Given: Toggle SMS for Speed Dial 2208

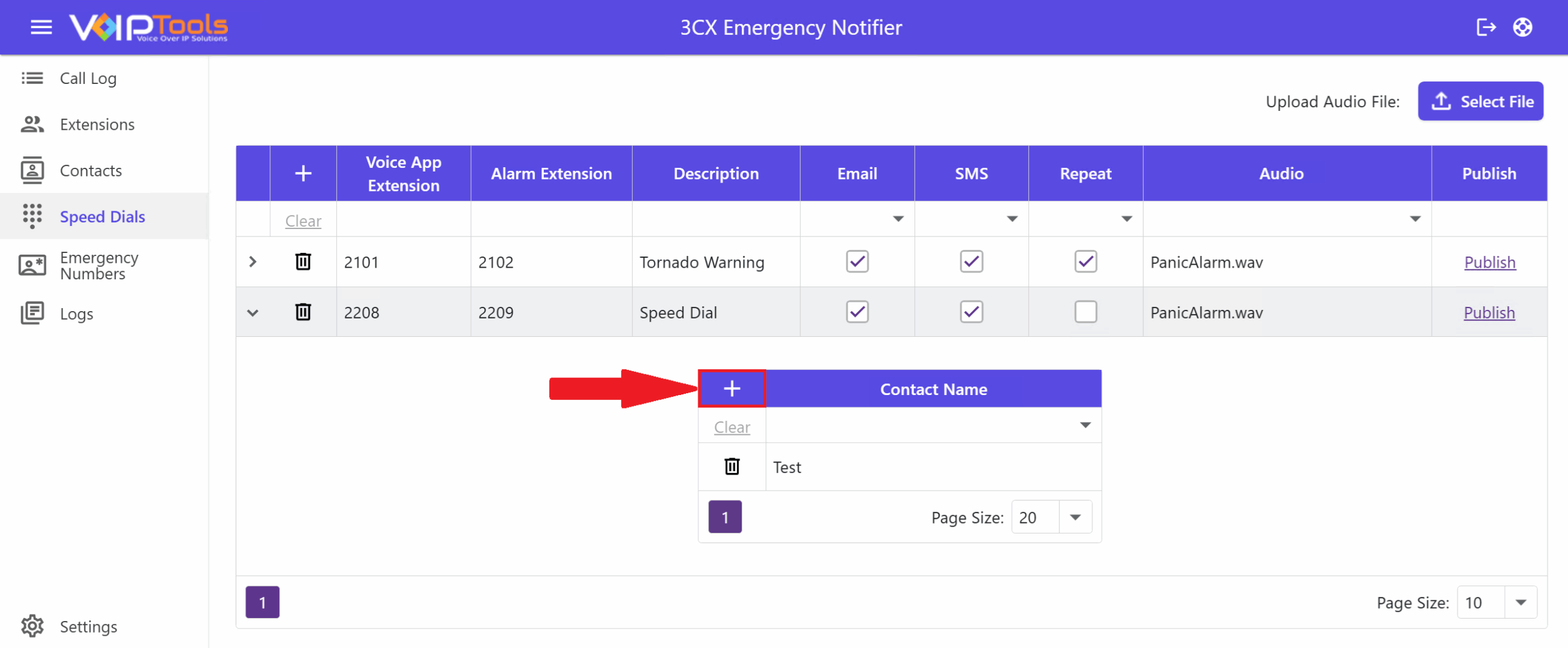Looking at the screenshot, I should pyautogui.click(x=971, y=312).
